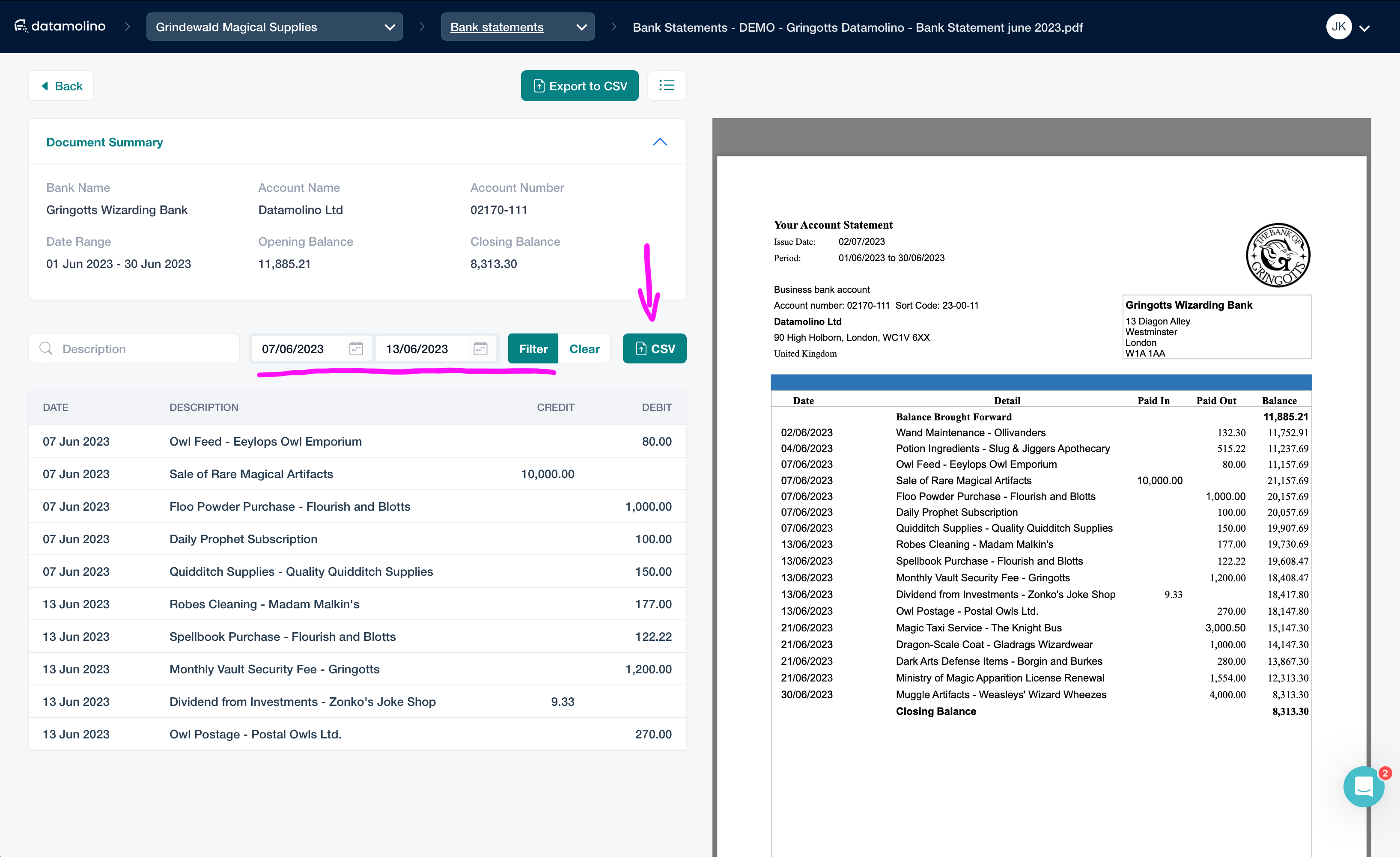Go back using the Back button
The height and width of the screenshot is (857, 1400).
[61, 86]
